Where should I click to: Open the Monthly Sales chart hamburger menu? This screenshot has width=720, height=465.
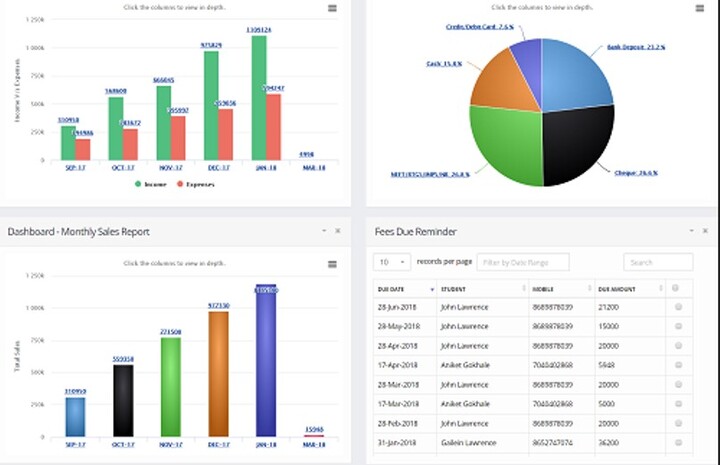coord(332,264)
